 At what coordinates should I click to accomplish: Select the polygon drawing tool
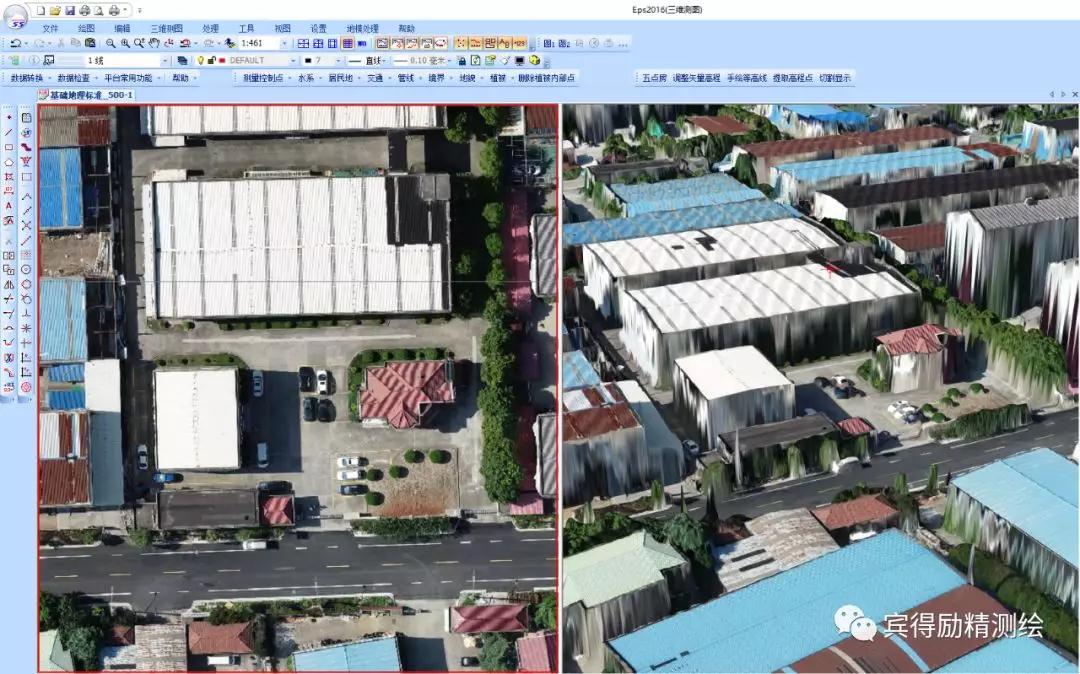(9, 161)
